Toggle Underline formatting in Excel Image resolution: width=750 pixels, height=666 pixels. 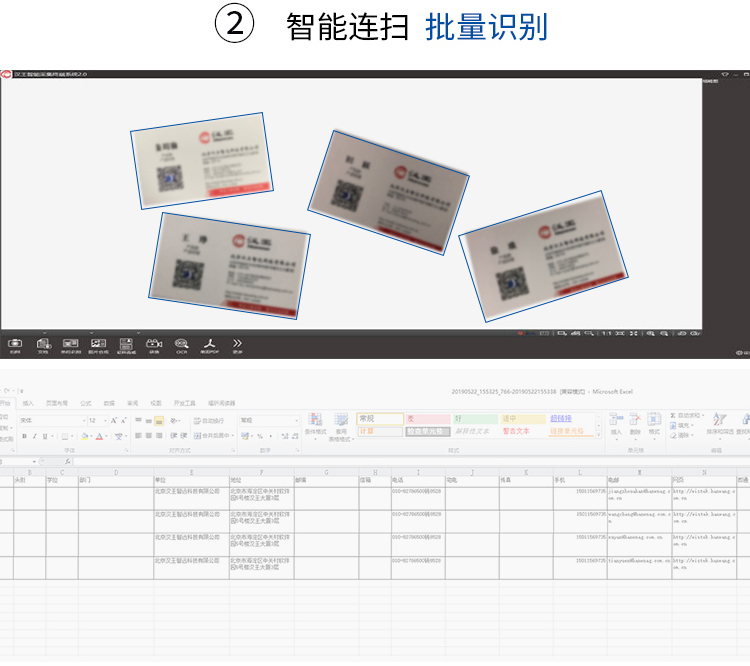point(45,436)
